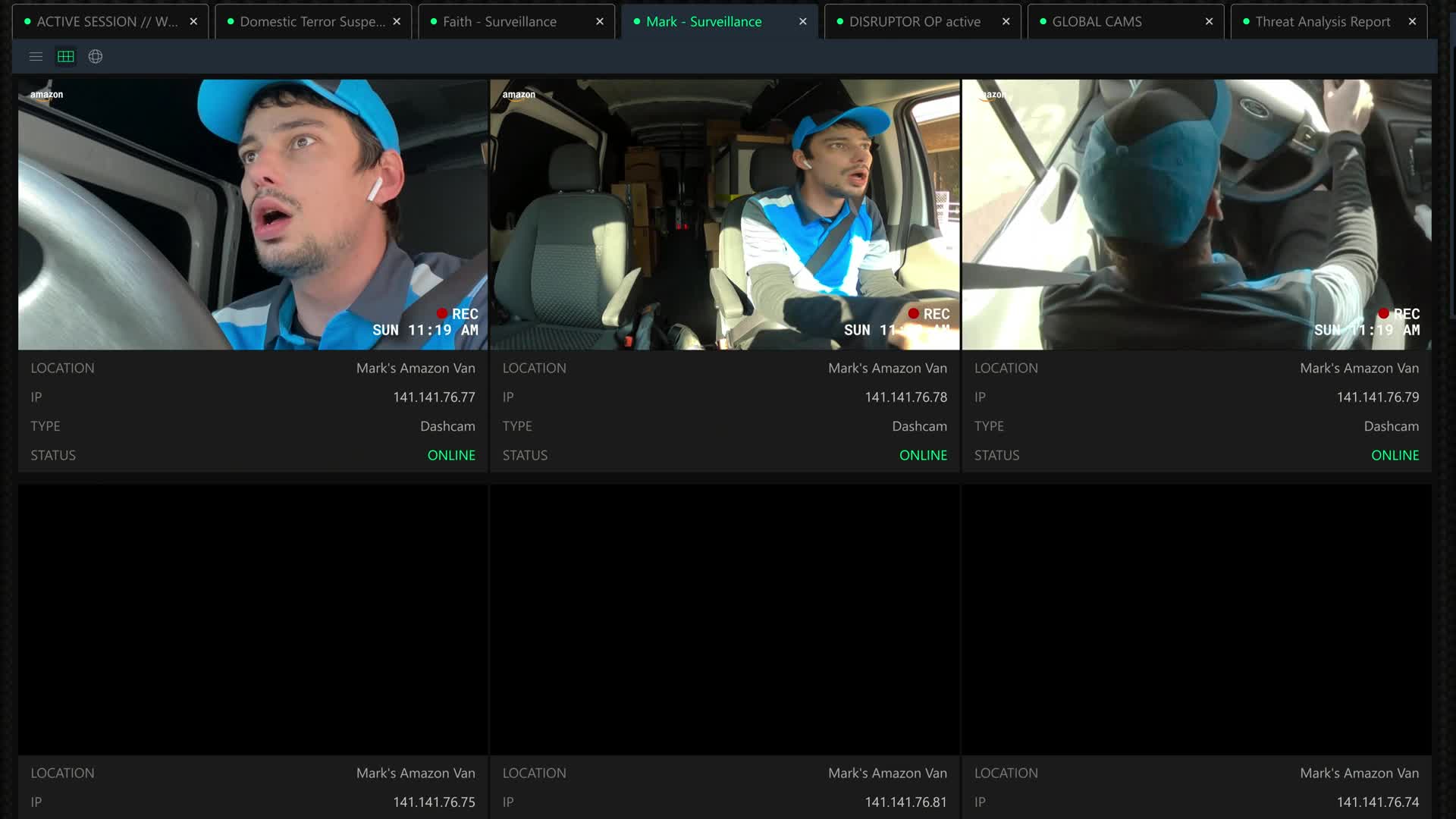
Task: Open the globe map view icon
Action: [96, 57]
